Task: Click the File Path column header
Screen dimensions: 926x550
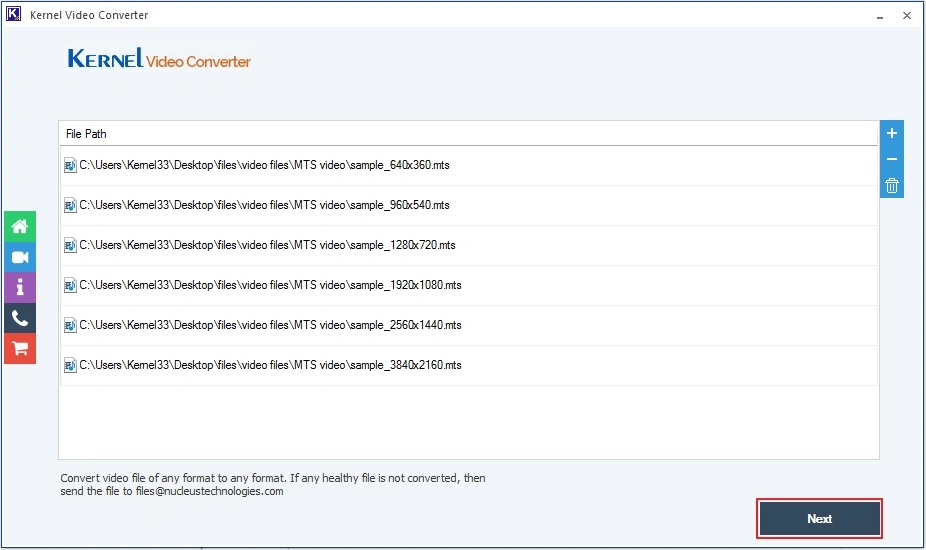Action: pos(469,134)
